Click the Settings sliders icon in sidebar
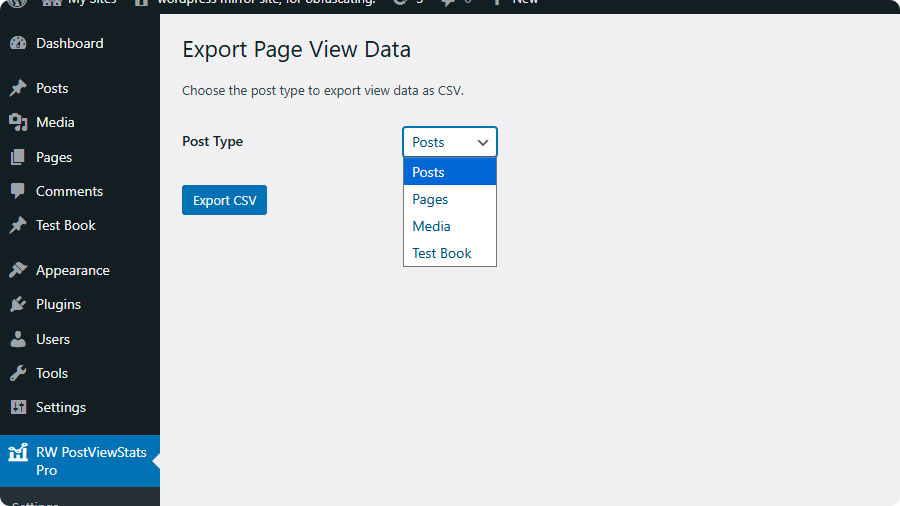Viewport: 900px width, 506px height. tap(18, 407)
